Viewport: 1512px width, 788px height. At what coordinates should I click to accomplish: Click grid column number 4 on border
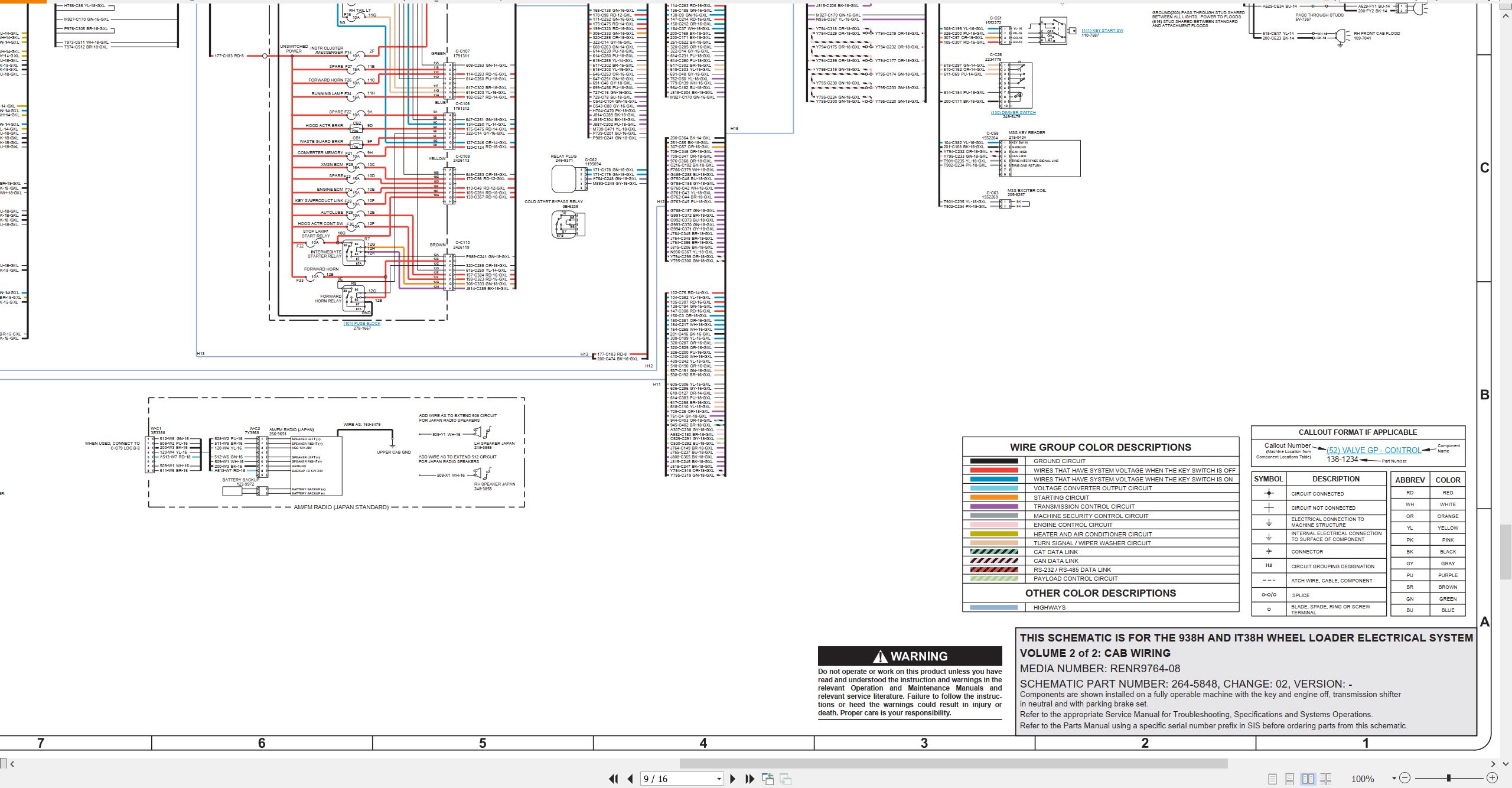[x=703, y=743]
